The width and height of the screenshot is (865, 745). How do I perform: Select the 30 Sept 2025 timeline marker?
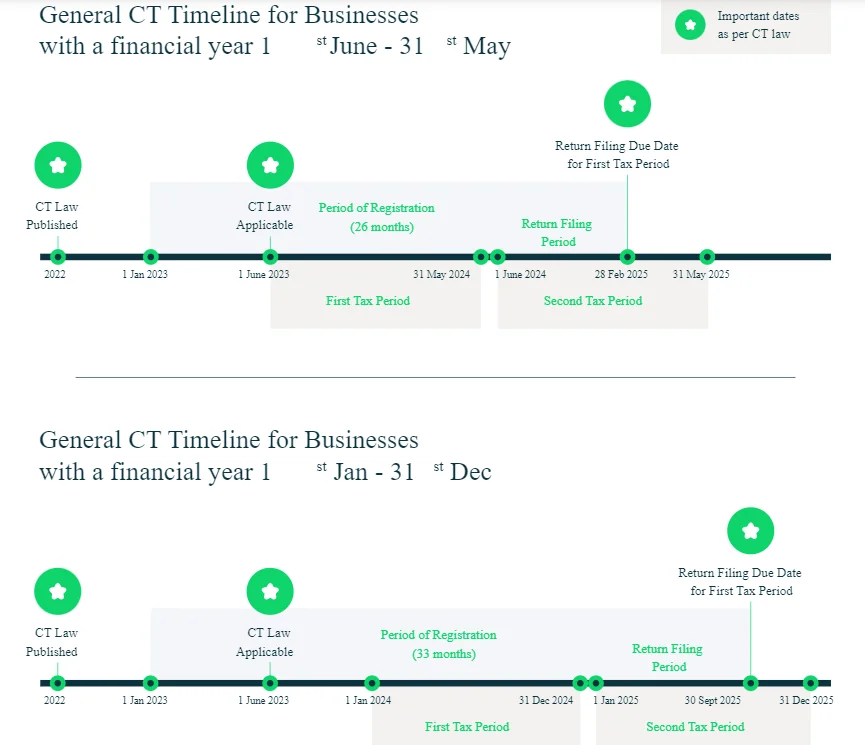click(750, 683)
